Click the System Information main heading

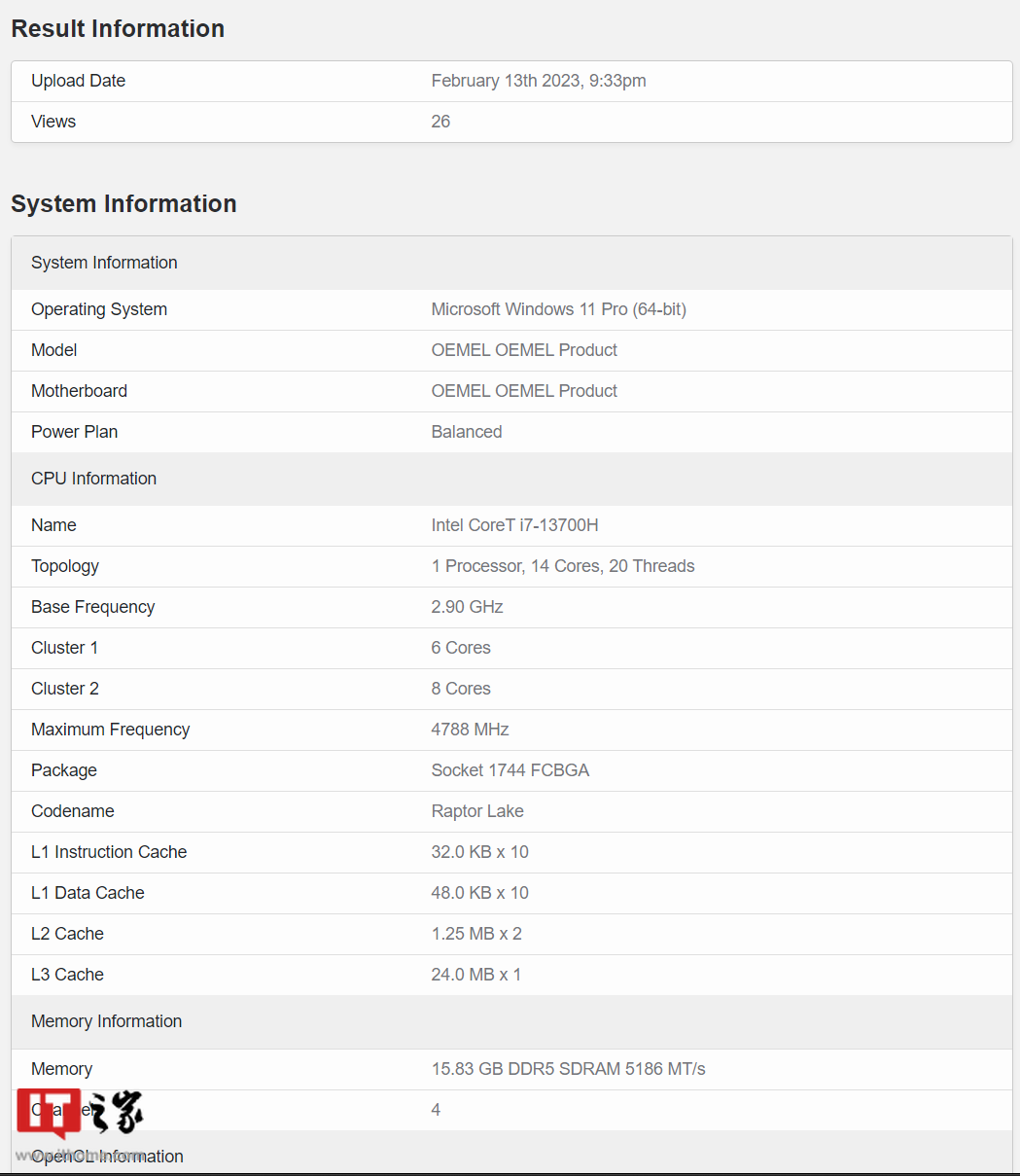[123, 203]
